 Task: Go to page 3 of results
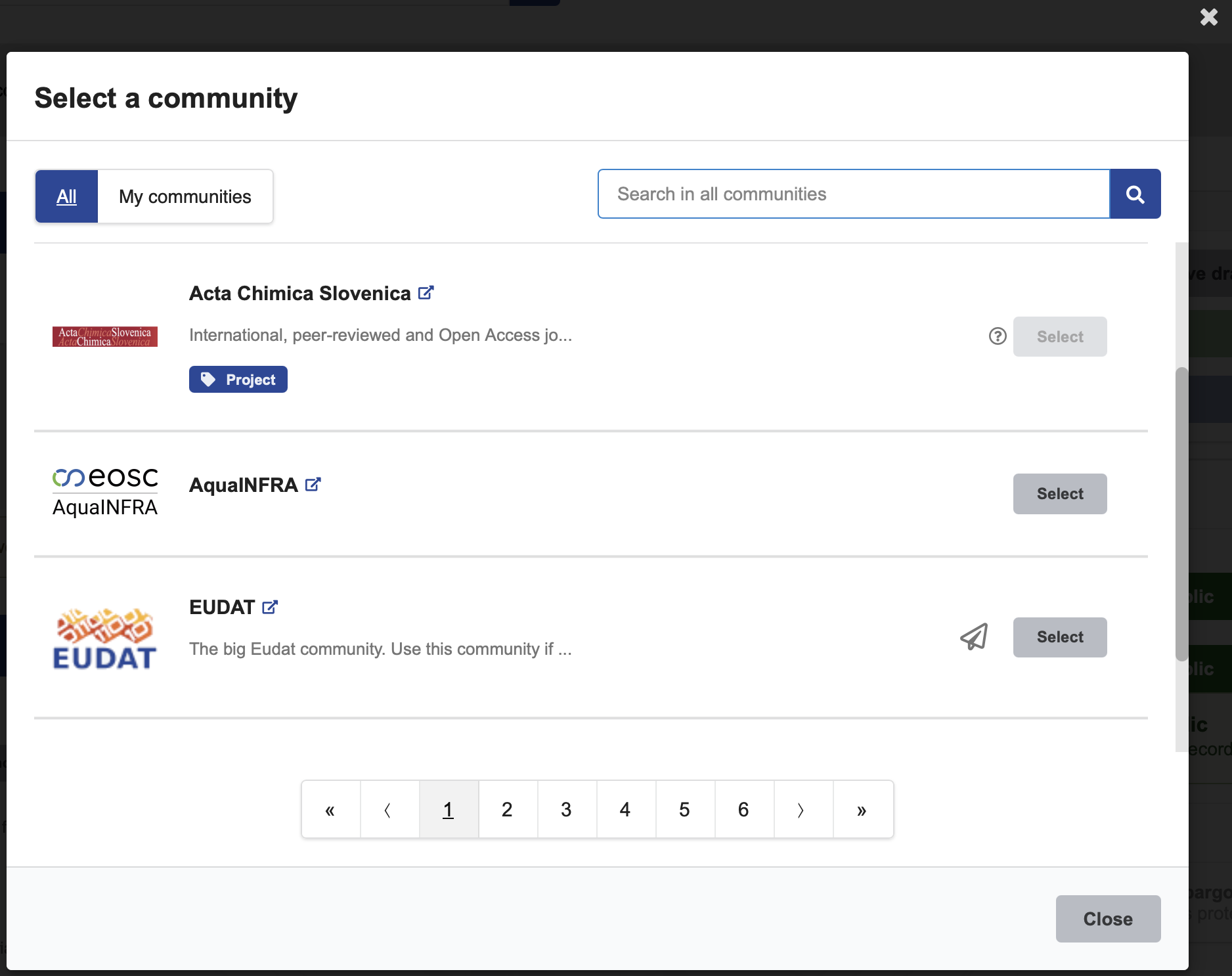point(566,809)
